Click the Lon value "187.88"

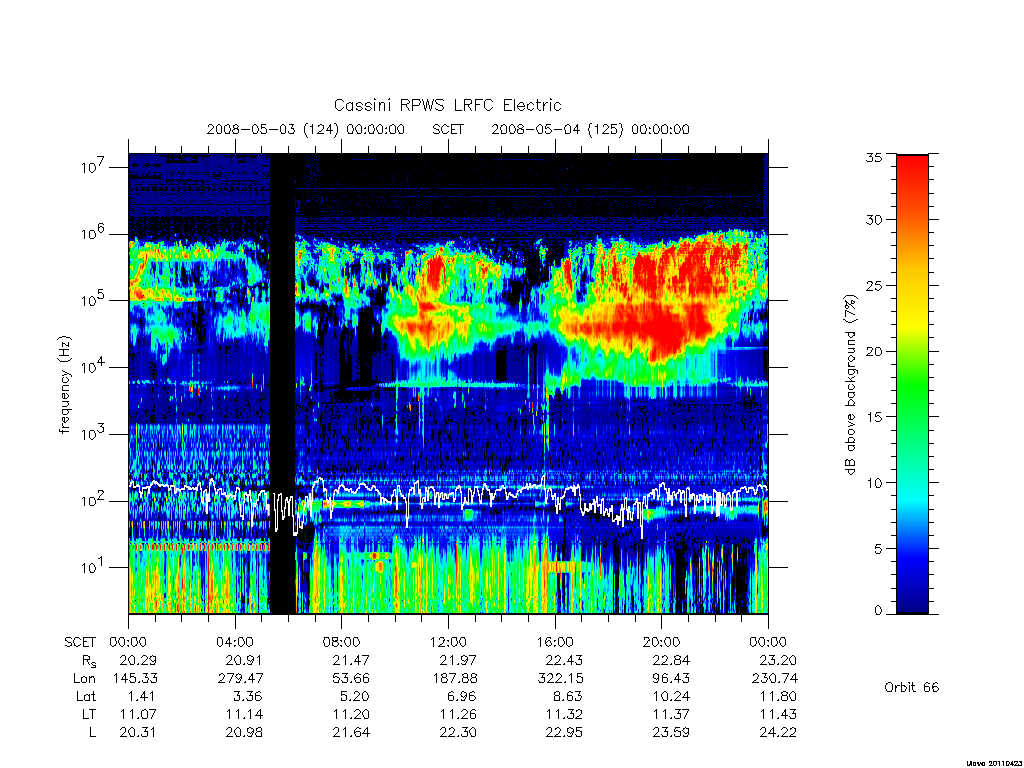tap(455, 679)
